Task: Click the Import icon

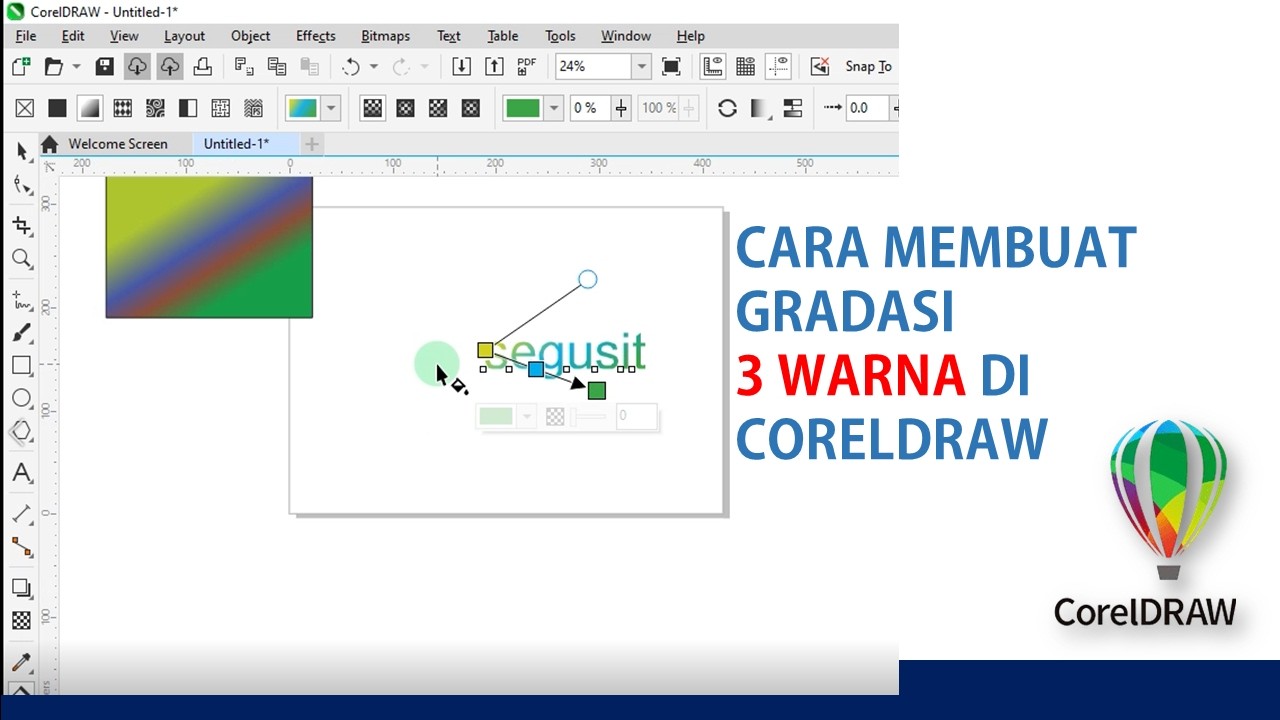Action: (461, 67)
